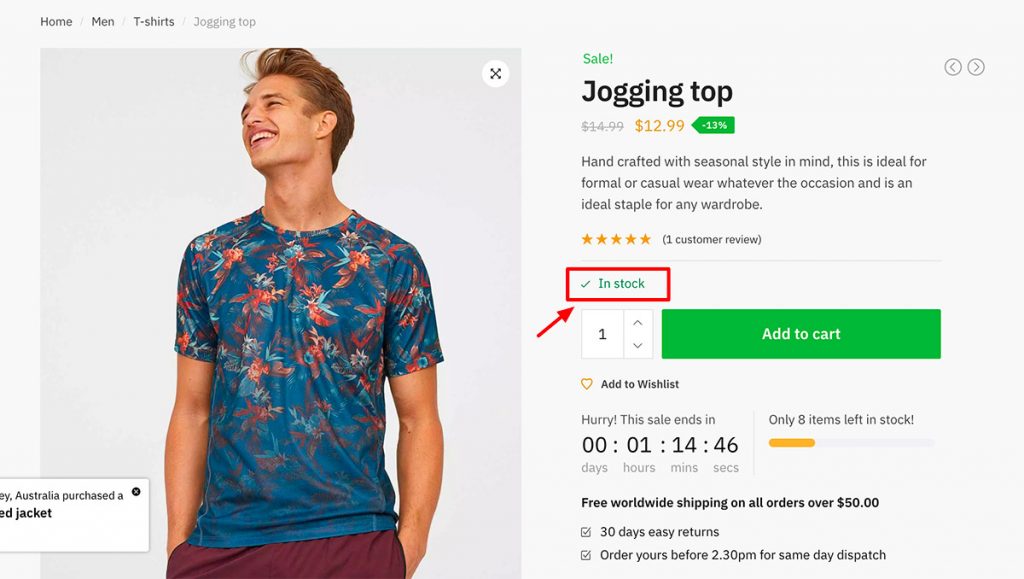
Task: Open the next product using the right circle arrow
Action: click(977, 66)
